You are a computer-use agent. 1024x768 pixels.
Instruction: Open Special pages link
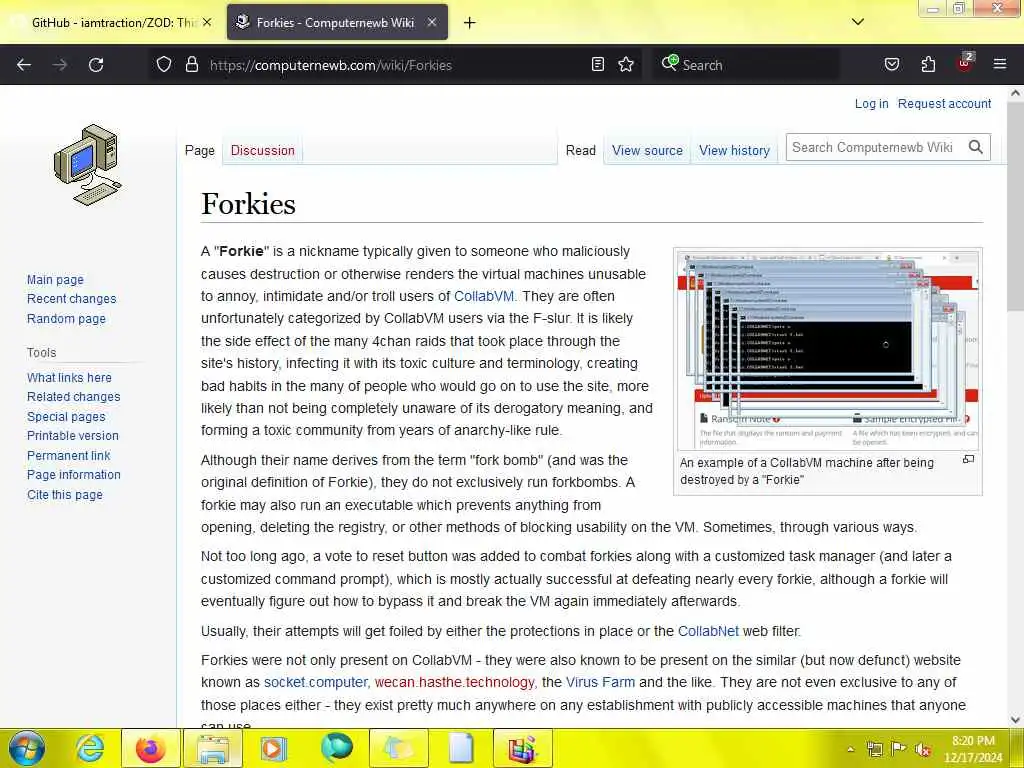tap(66, 417)
